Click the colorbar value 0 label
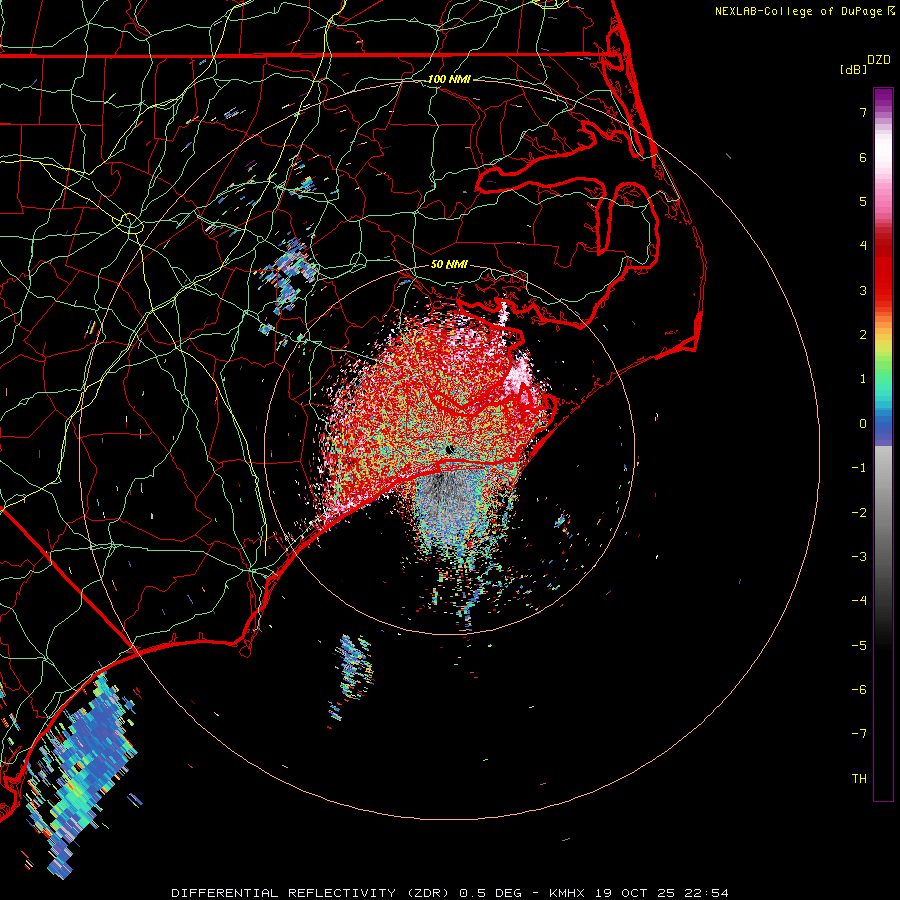Viewport: 900px width, 900px height. (x=863, y=424)
